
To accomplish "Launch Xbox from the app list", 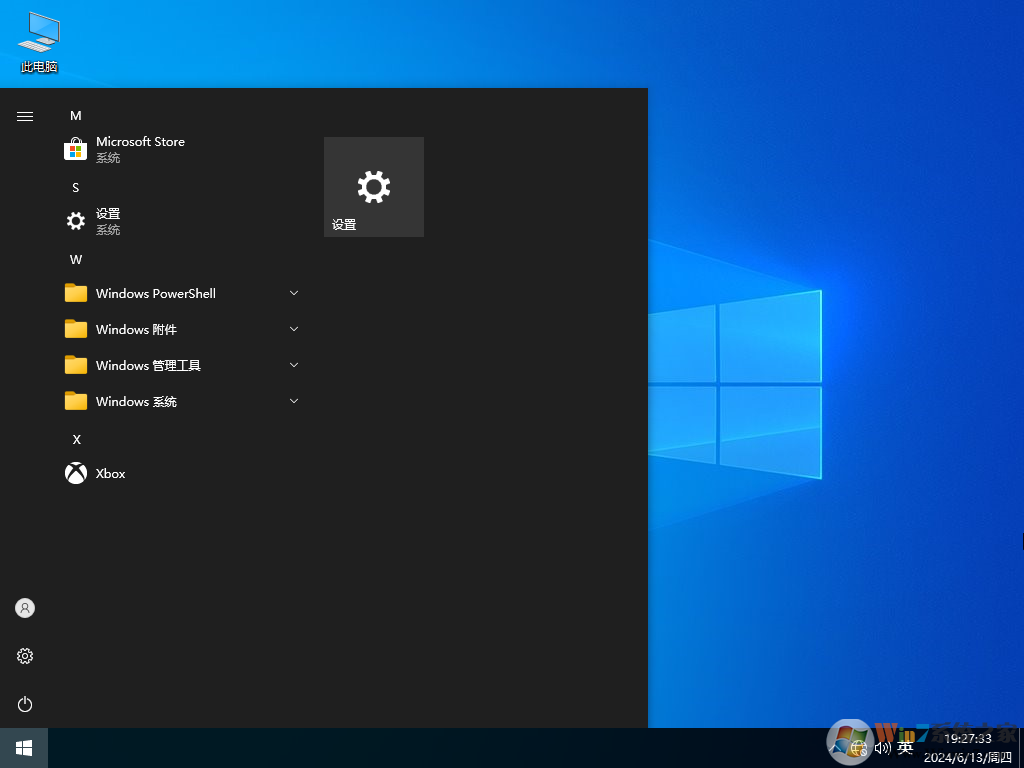I will pos(110,473).
